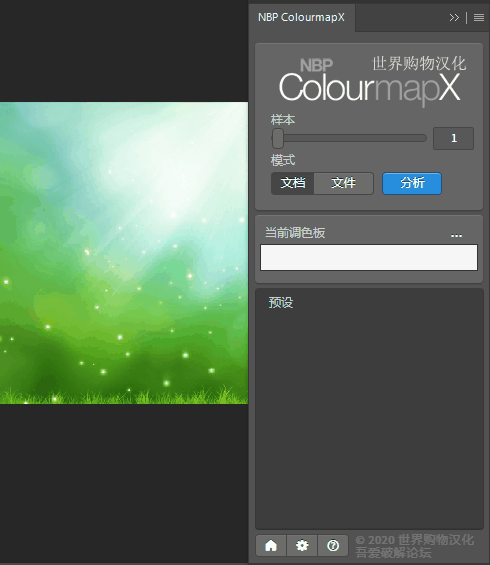The width and height of the screenshot is (490, 565).
Task: Click the 预设 presets heading
Action: (281, 302)
